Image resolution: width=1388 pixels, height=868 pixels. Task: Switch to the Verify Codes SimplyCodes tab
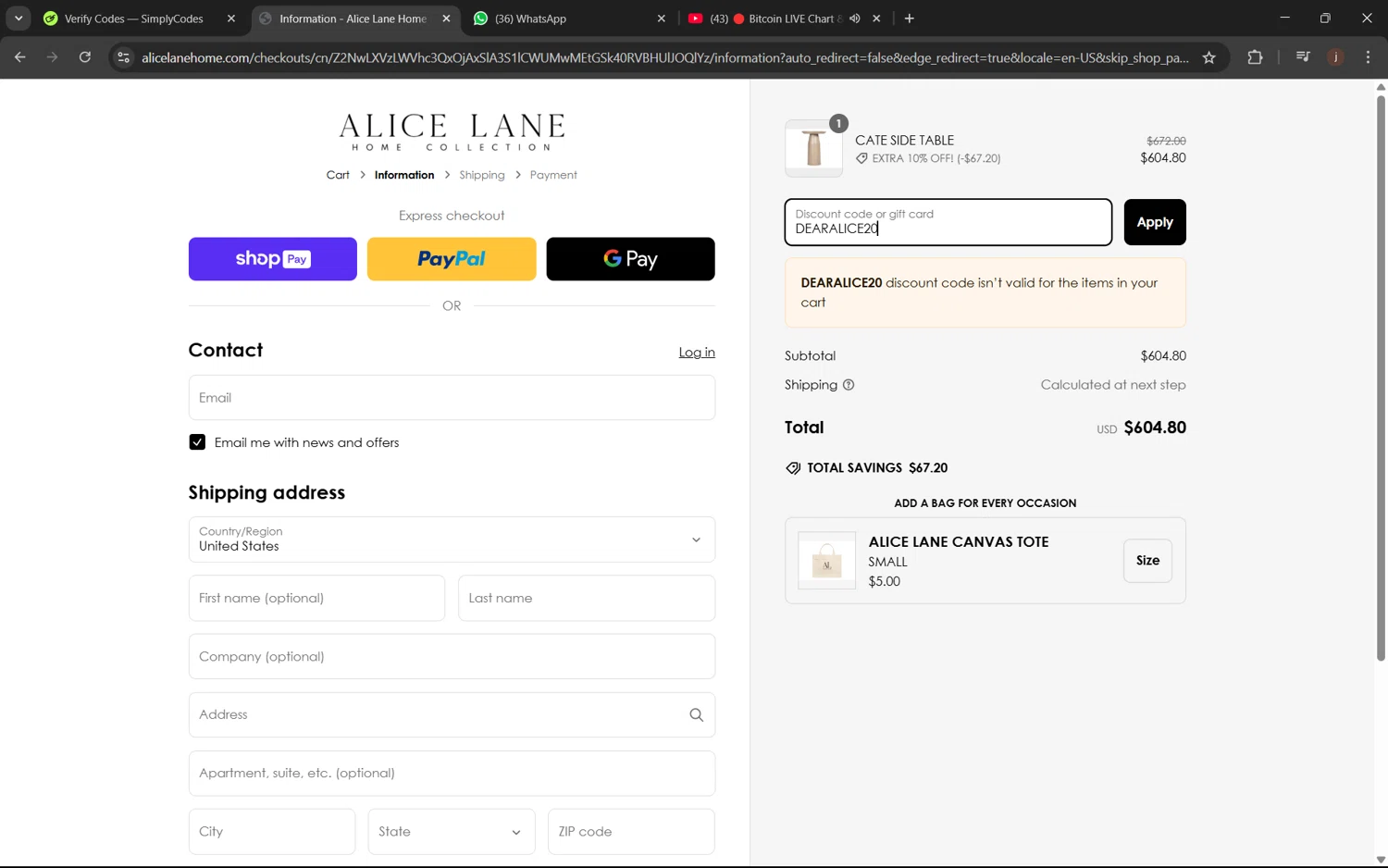click(x=134, y=19)
